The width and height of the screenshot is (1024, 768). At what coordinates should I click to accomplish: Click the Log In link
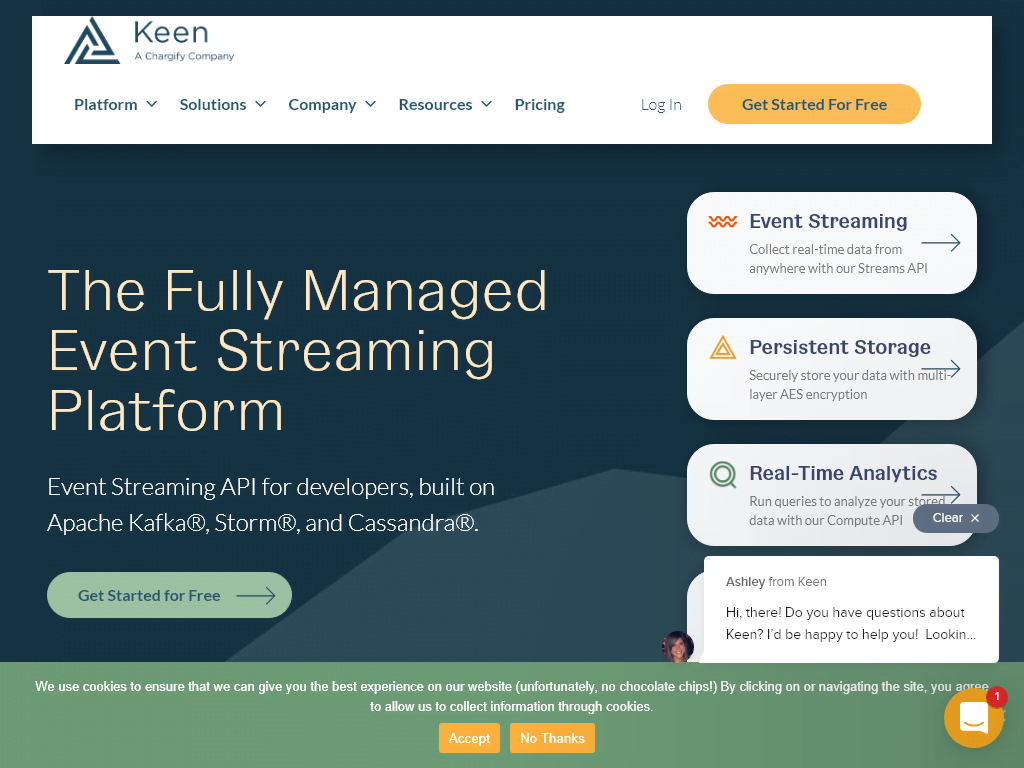coord(660,104)
